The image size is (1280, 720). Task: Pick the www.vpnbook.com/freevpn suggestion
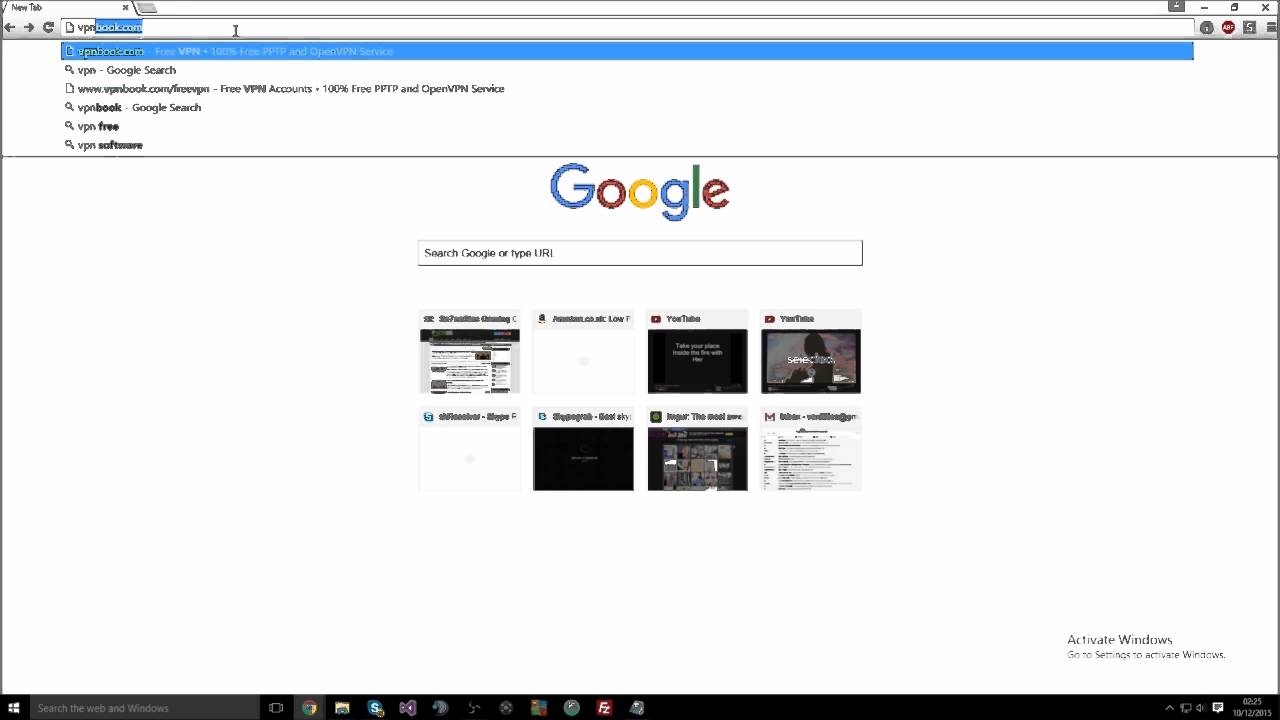click(x=627, y=89)
